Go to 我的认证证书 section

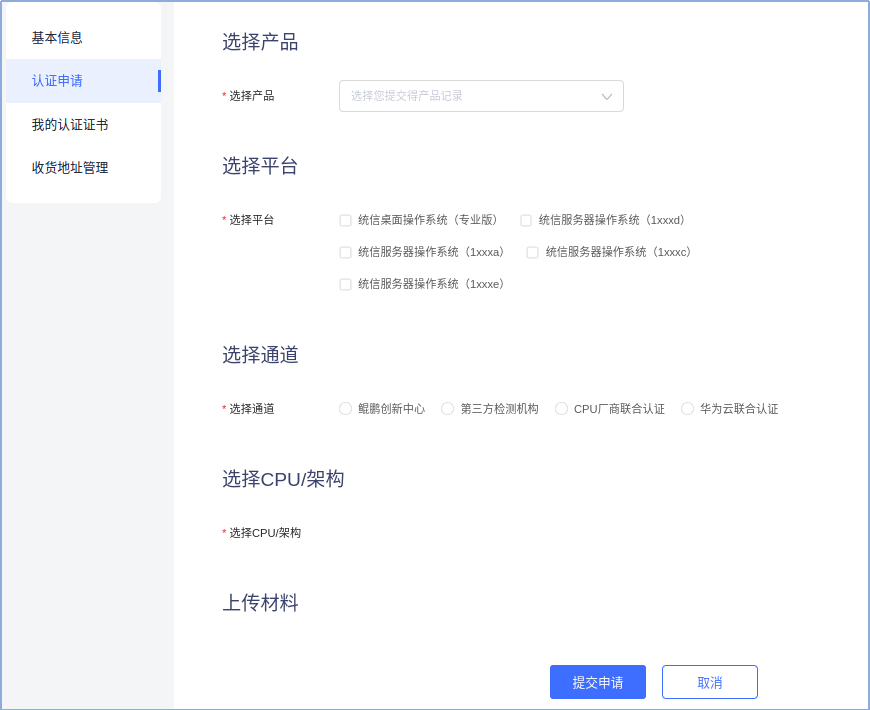coord(69,125)
